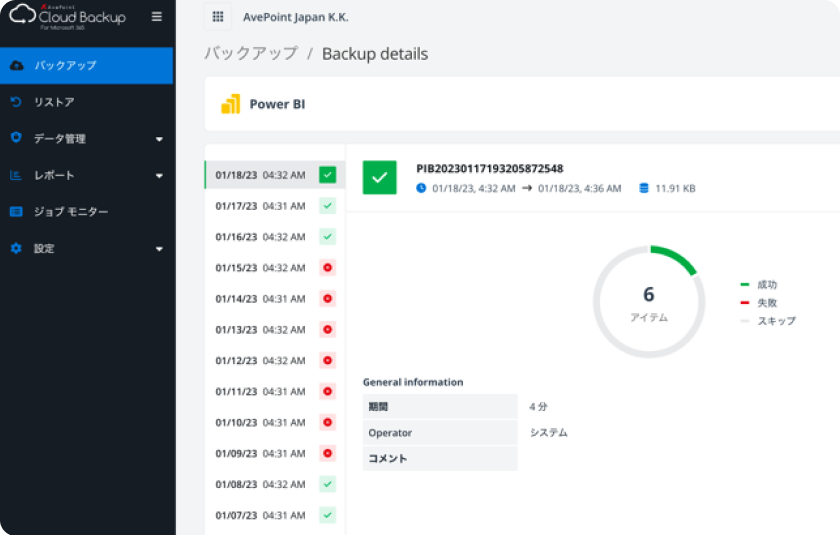Click the blue clock time icon
Screen dimensions: 840x536
coord(421,188)
